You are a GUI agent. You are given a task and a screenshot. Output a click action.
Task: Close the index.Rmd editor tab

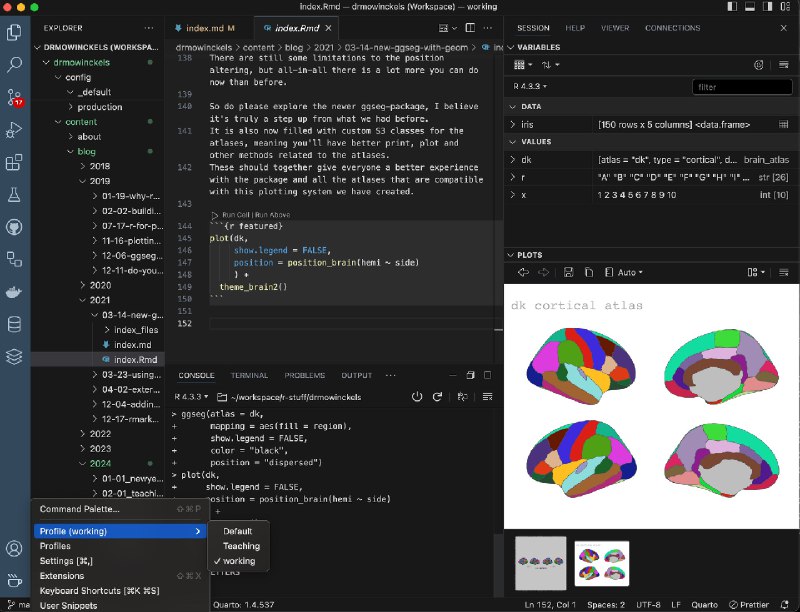(x=329, y=28)
